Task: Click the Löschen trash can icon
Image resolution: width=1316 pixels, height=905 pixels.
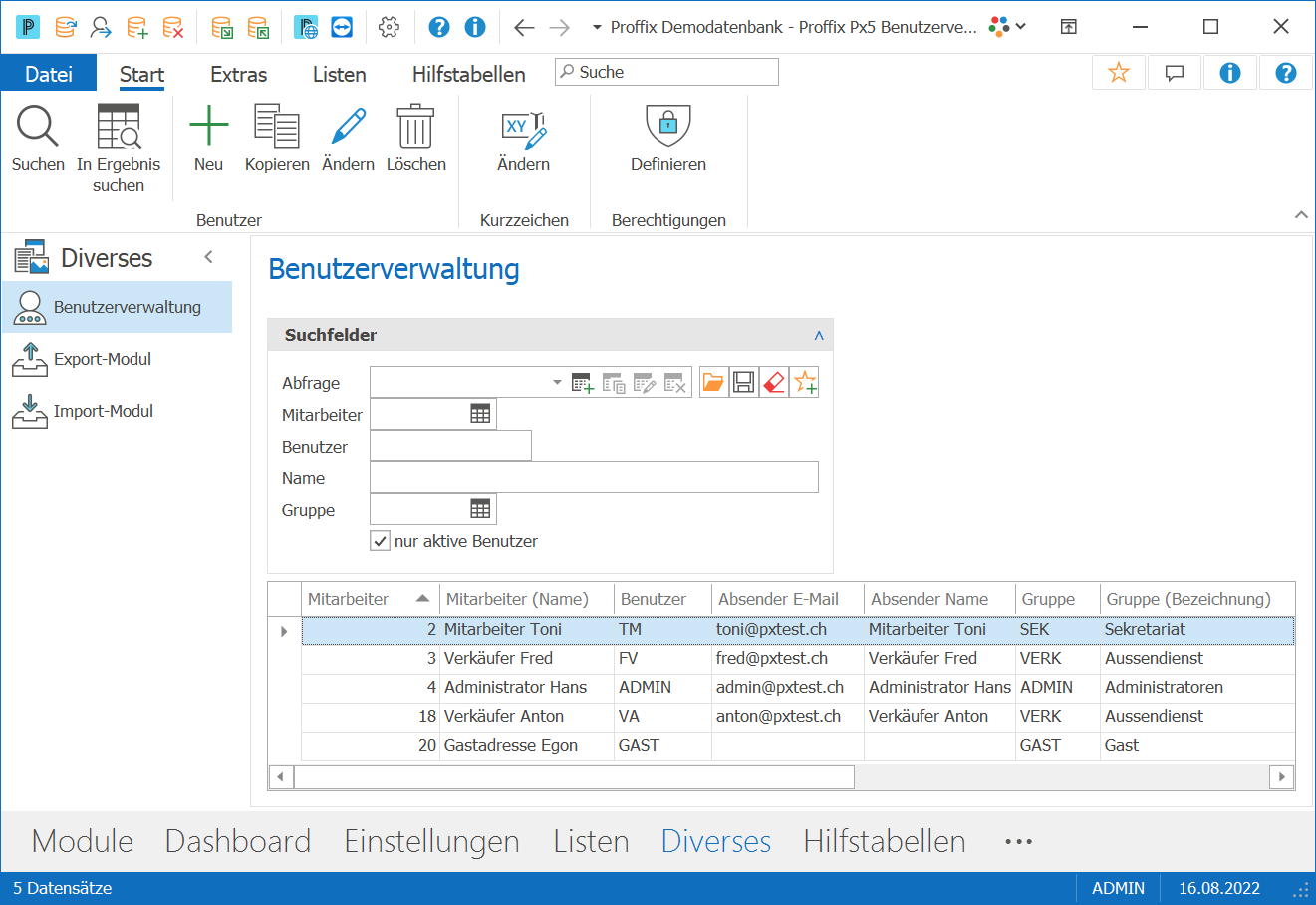Action: tap(415, 127)
